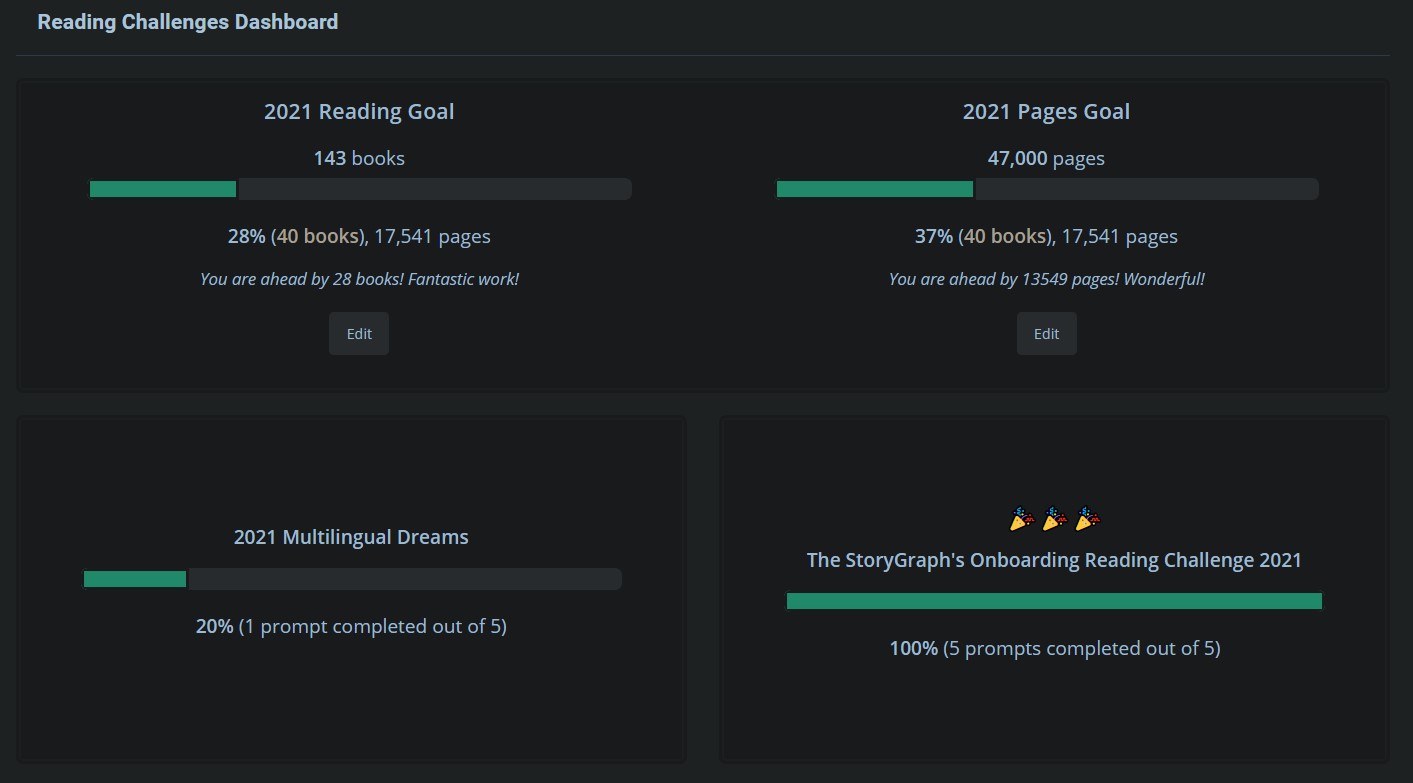Viewport: 1413px width, 783px height.
Task: Click "40 books" link in Pages Goal card
Action: pos(1005,236)
